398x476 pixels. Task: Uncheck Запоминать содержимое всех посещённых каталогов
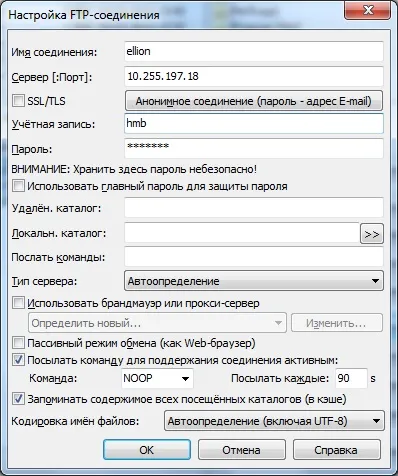pos(18,399)
